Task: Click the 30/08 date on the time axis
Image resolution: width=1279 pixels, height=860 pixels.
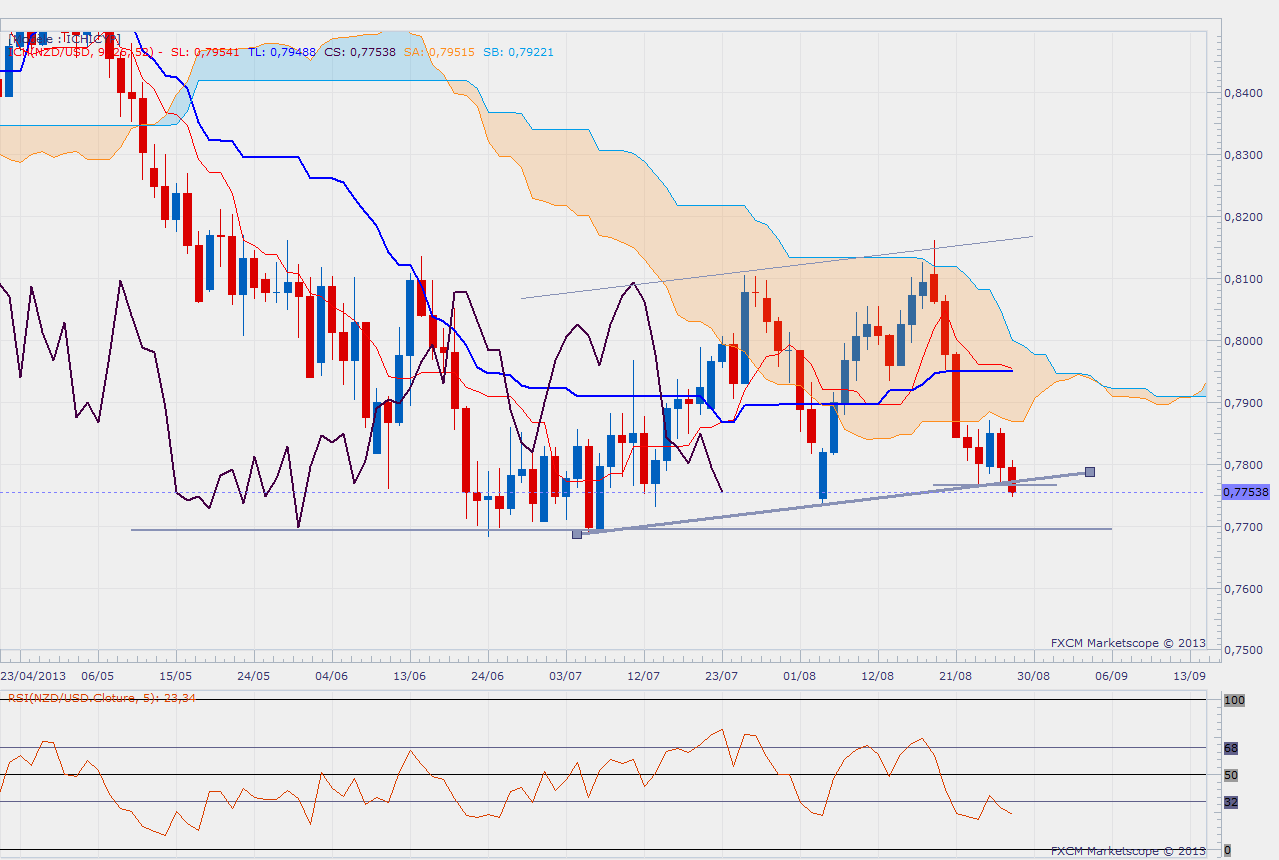Action: [x=1033, y=675]
